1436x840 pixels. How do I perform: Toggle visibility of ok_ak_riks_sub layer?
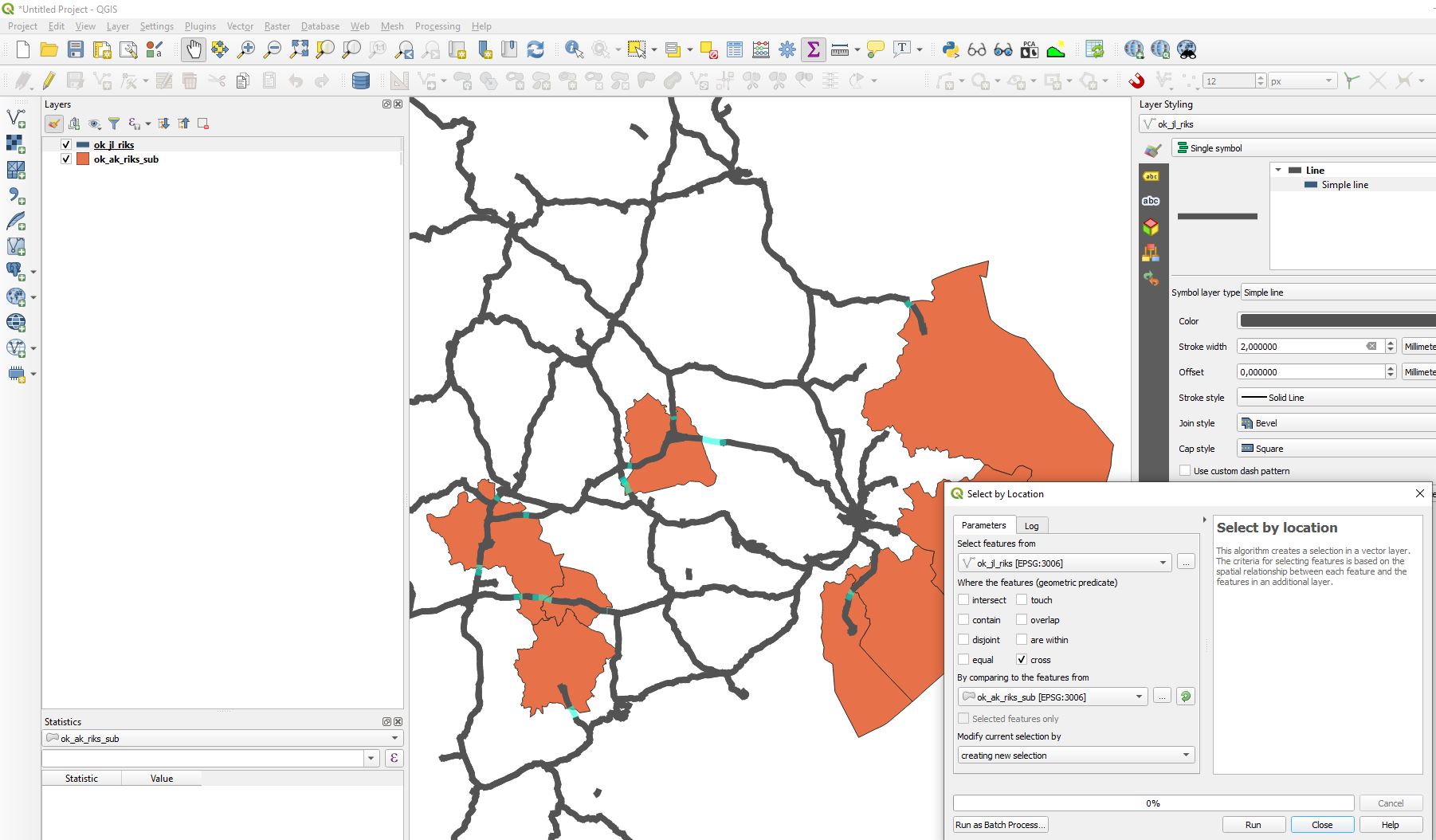tap(66, 159)
